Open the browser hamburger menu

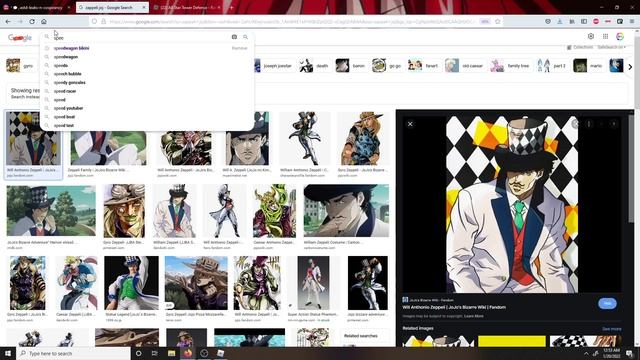(x=632, y=21)
